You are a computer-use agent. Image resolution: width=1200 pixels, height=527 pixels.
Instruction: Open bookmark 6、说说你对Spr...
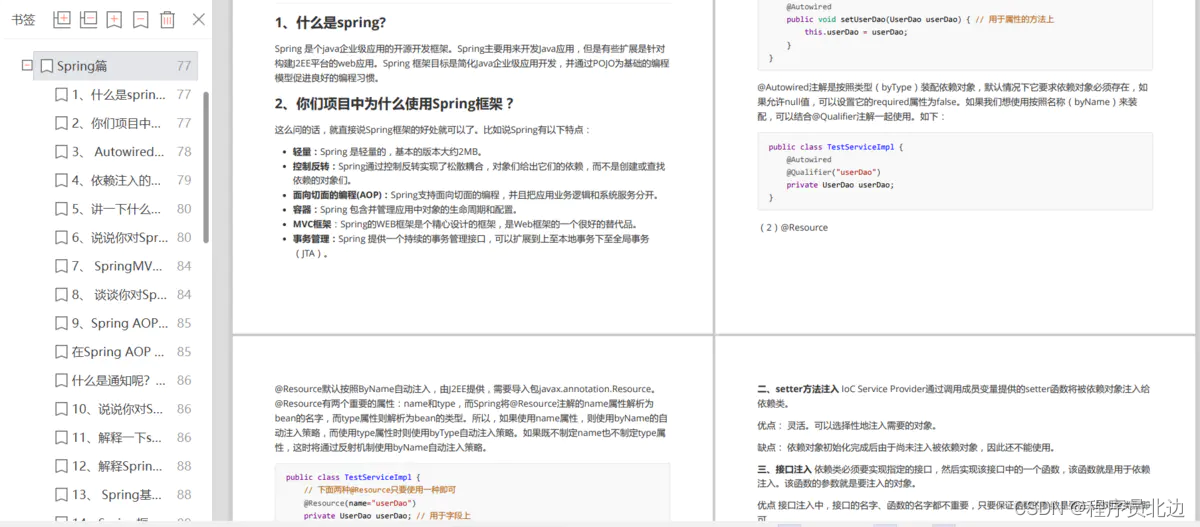[x=120, y=238]
